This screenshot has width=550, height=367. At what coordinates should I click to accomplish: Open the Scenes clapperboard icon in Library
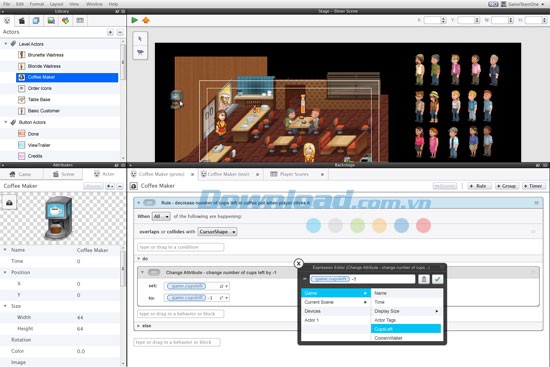coord(22,21)
